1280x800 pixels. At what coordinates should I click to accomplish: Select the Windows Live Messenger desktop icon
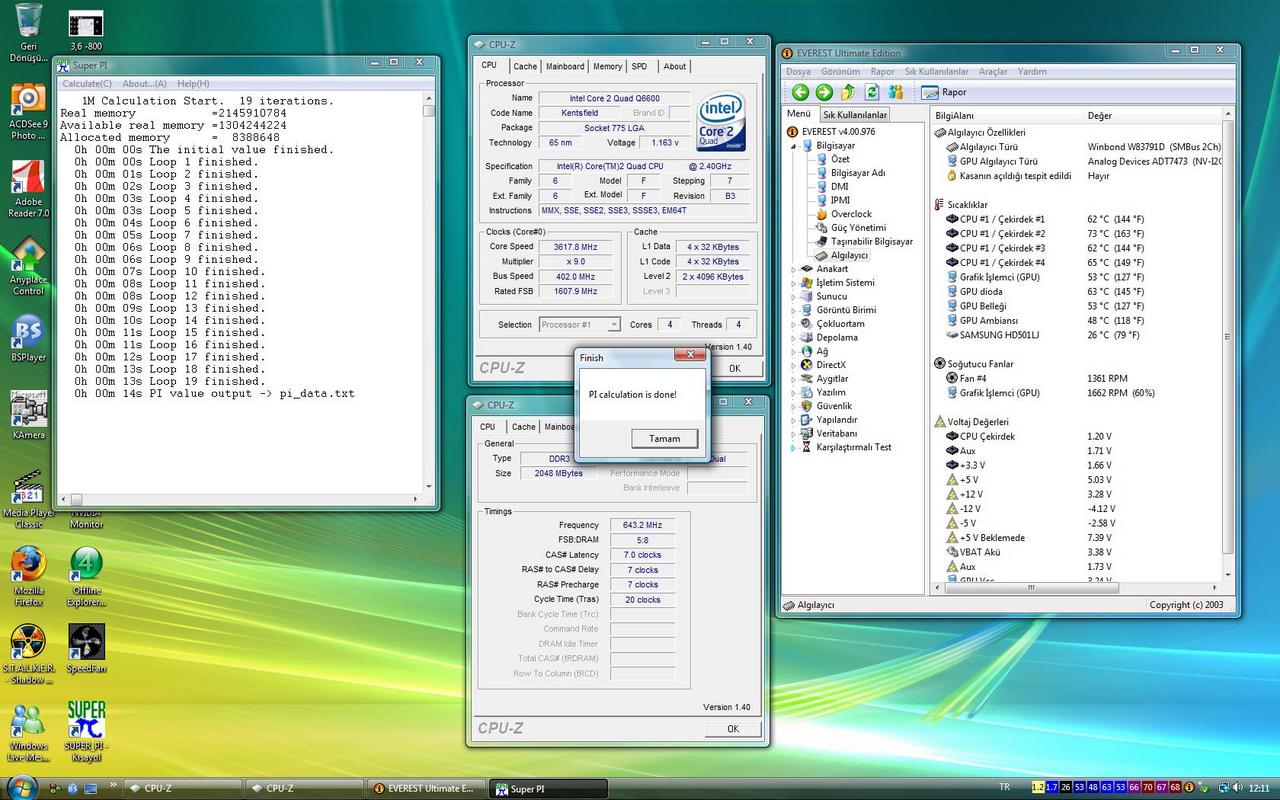28,733
